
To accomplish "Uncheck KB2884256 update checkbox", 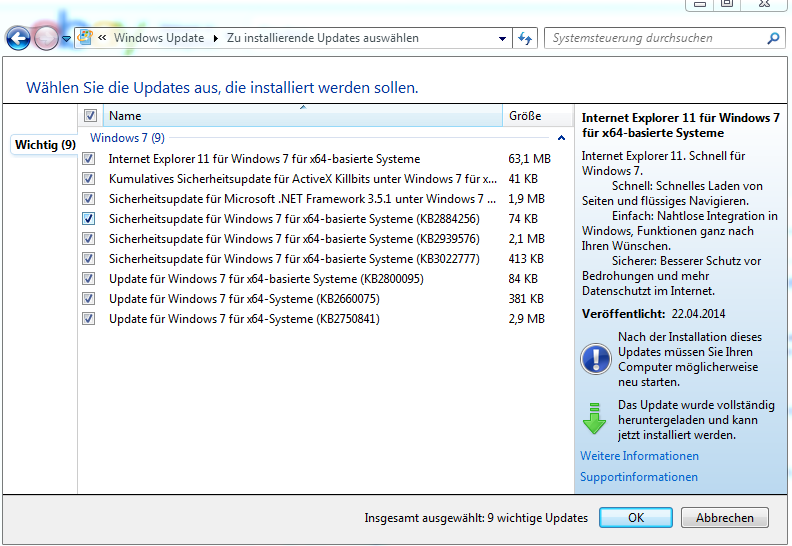I will pos(89,219).
